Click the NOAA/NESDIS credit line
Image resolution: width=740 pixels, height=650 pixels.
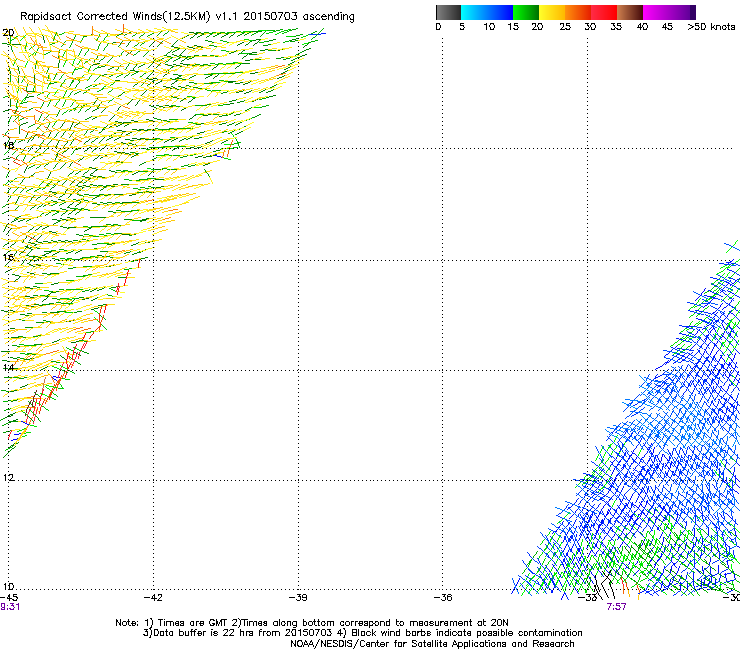(432, 644)
